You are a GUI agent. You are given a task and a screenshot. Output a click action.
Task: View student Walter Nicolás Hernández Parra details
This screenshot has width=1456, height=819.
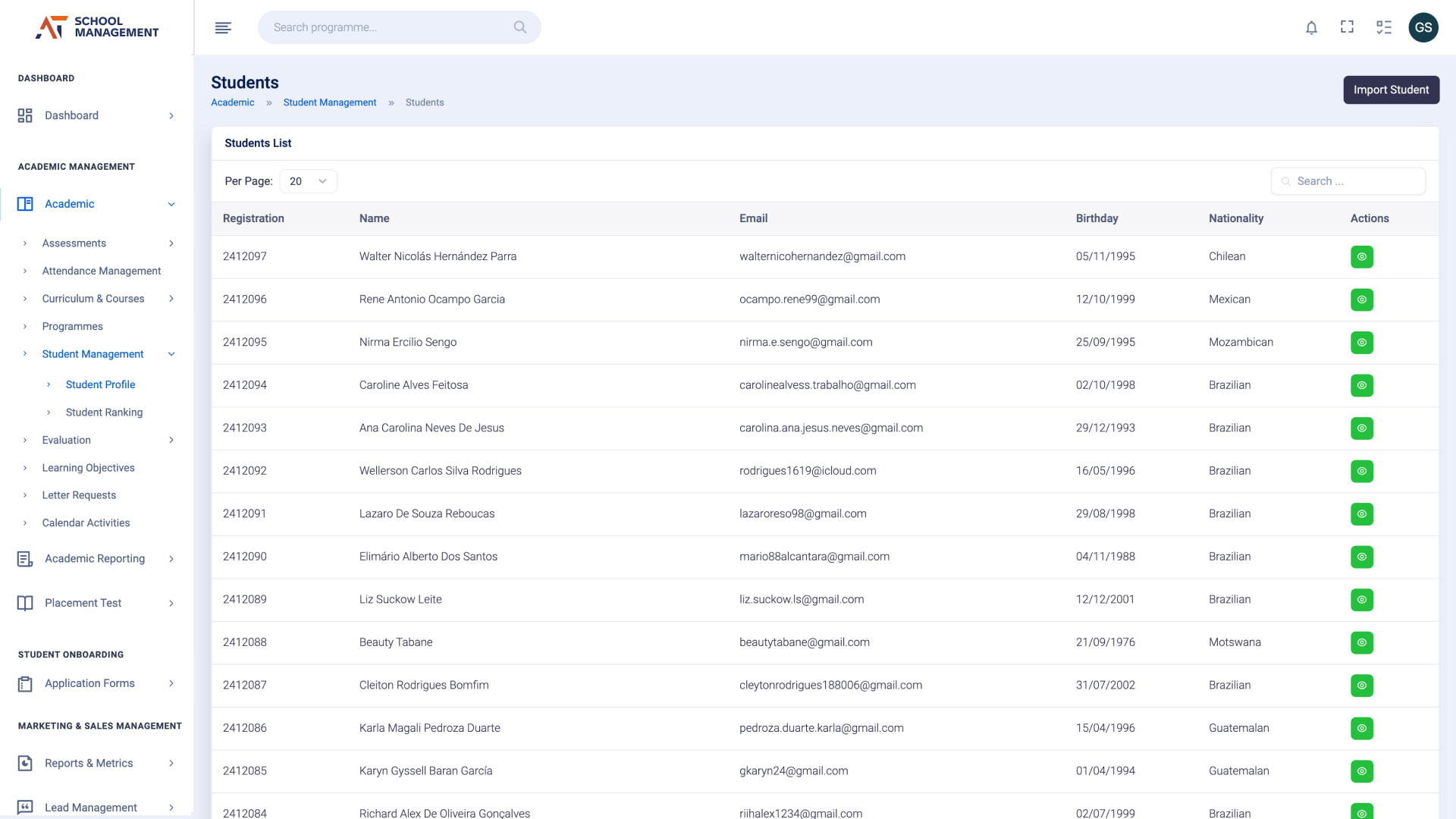coord(1362,257)
